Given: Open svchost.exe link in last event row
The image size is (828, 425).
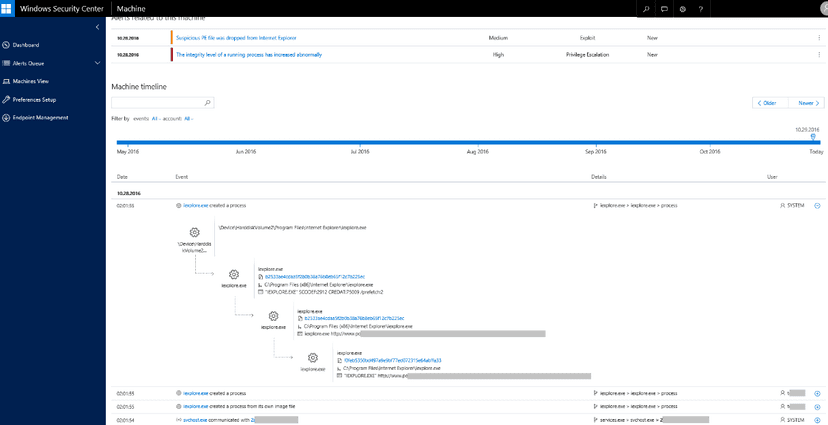Looking at the screenshot, I should pos(193,420).
